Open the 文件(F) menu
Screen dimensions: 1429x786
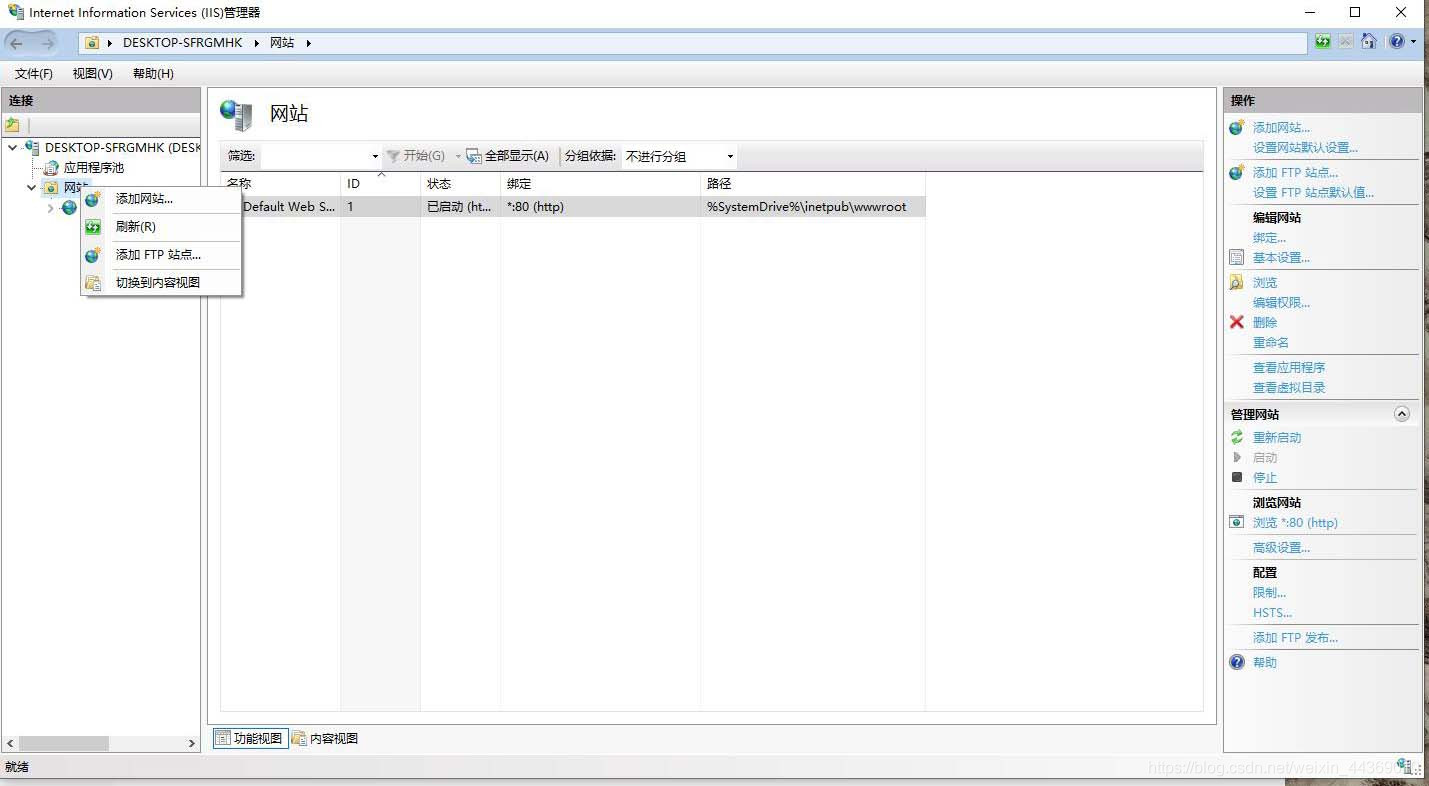34,74
